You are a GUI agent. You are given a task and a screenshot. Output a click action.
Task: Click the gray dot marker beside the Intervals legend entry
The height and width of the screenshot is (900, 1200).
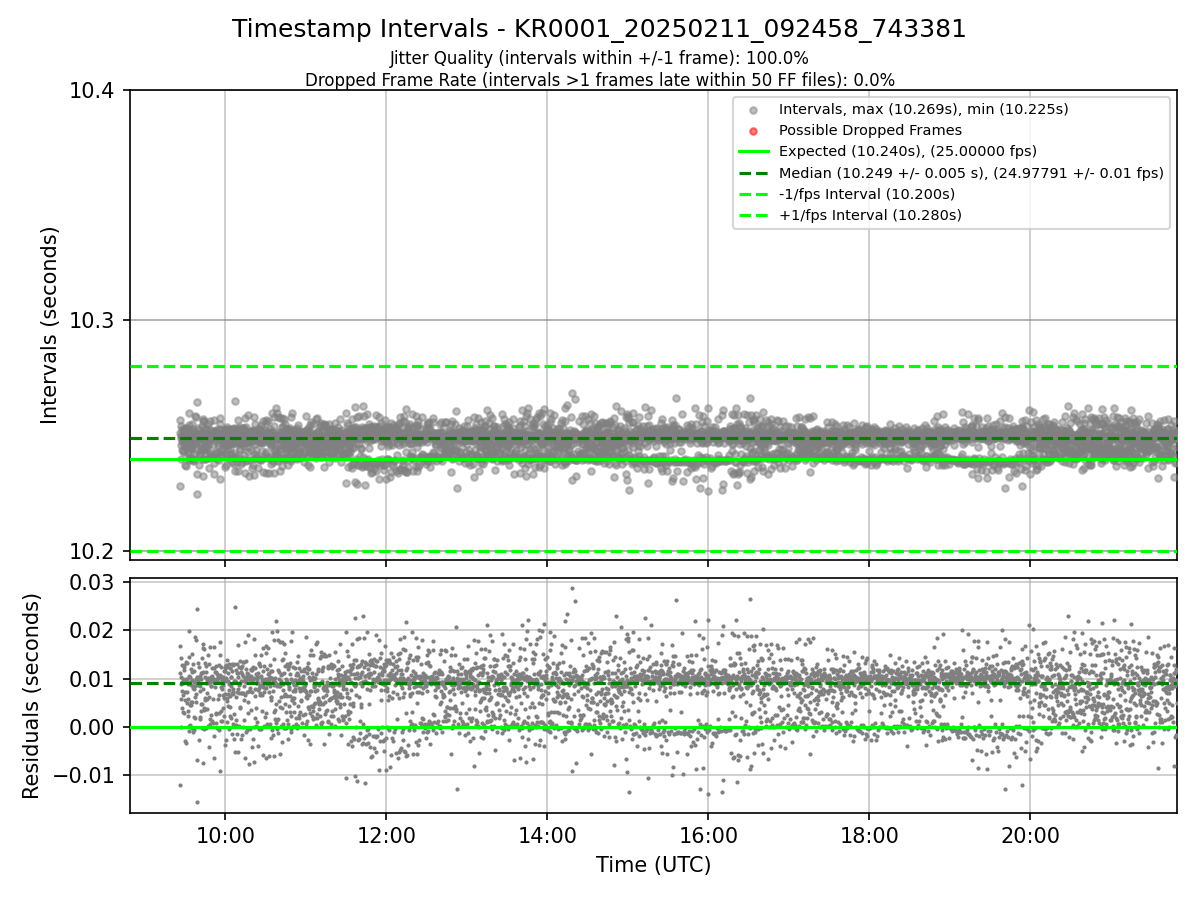[x=754, y=109]
